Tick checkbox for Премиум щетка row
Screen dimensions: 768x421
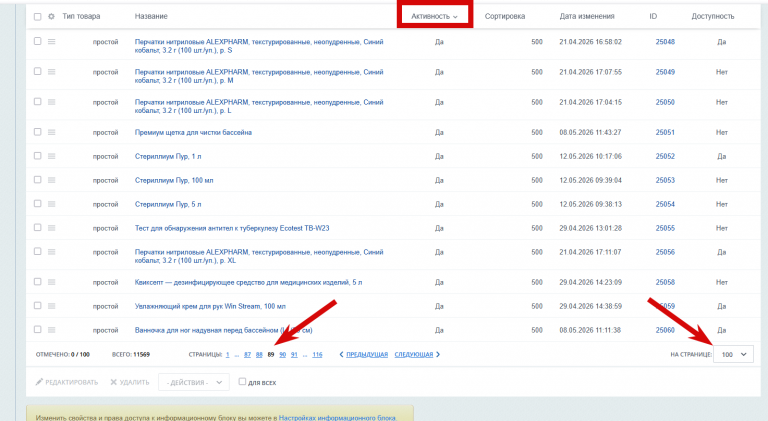(37, 132)
